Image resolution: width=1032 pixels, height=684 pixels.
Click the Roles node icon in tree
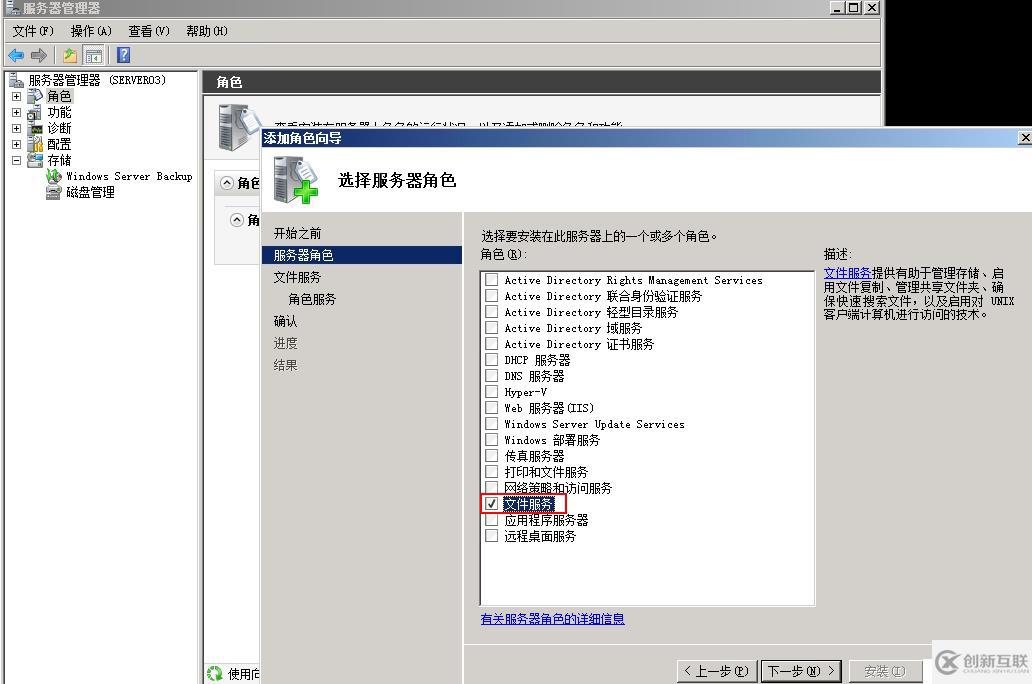(35, 96)
